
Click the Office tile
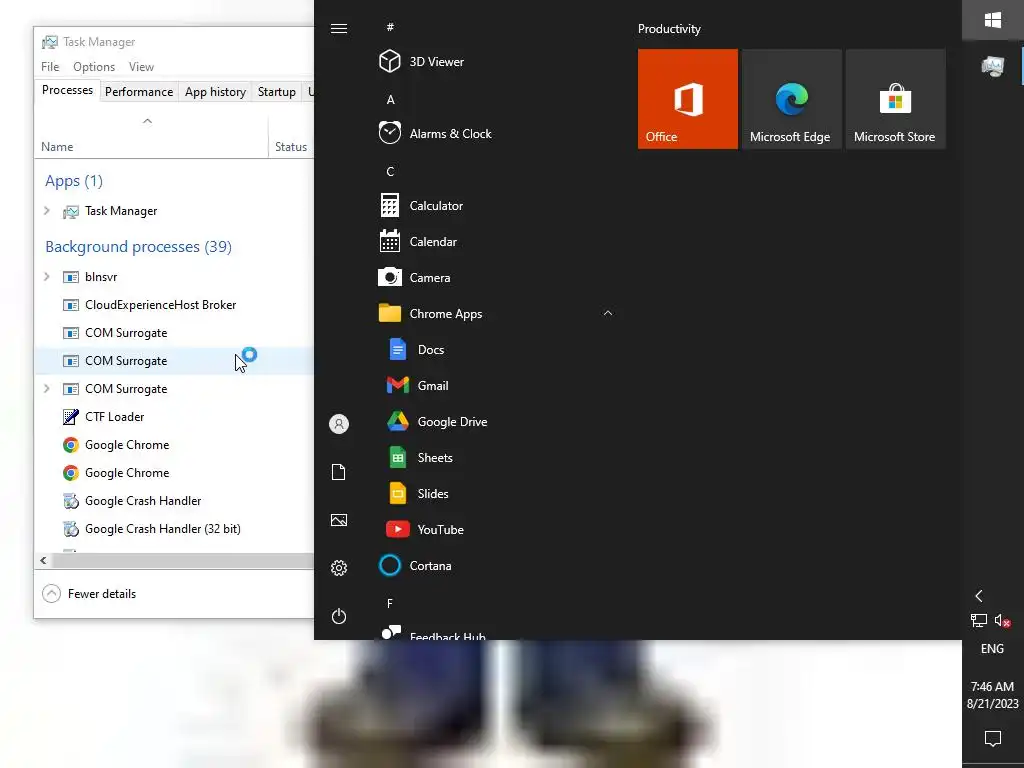coord(688,99)
